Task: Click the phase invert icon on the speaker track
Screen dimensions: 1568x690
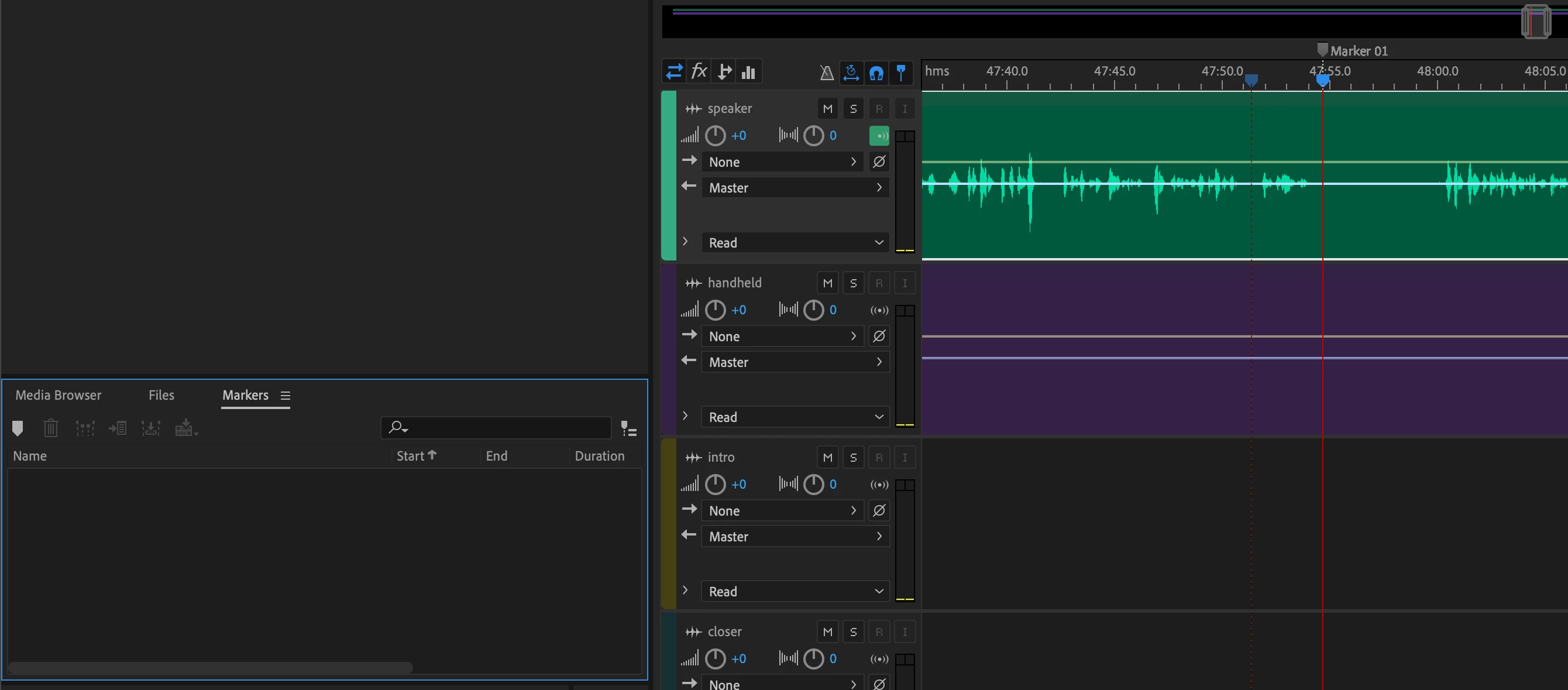Action: 878,162
